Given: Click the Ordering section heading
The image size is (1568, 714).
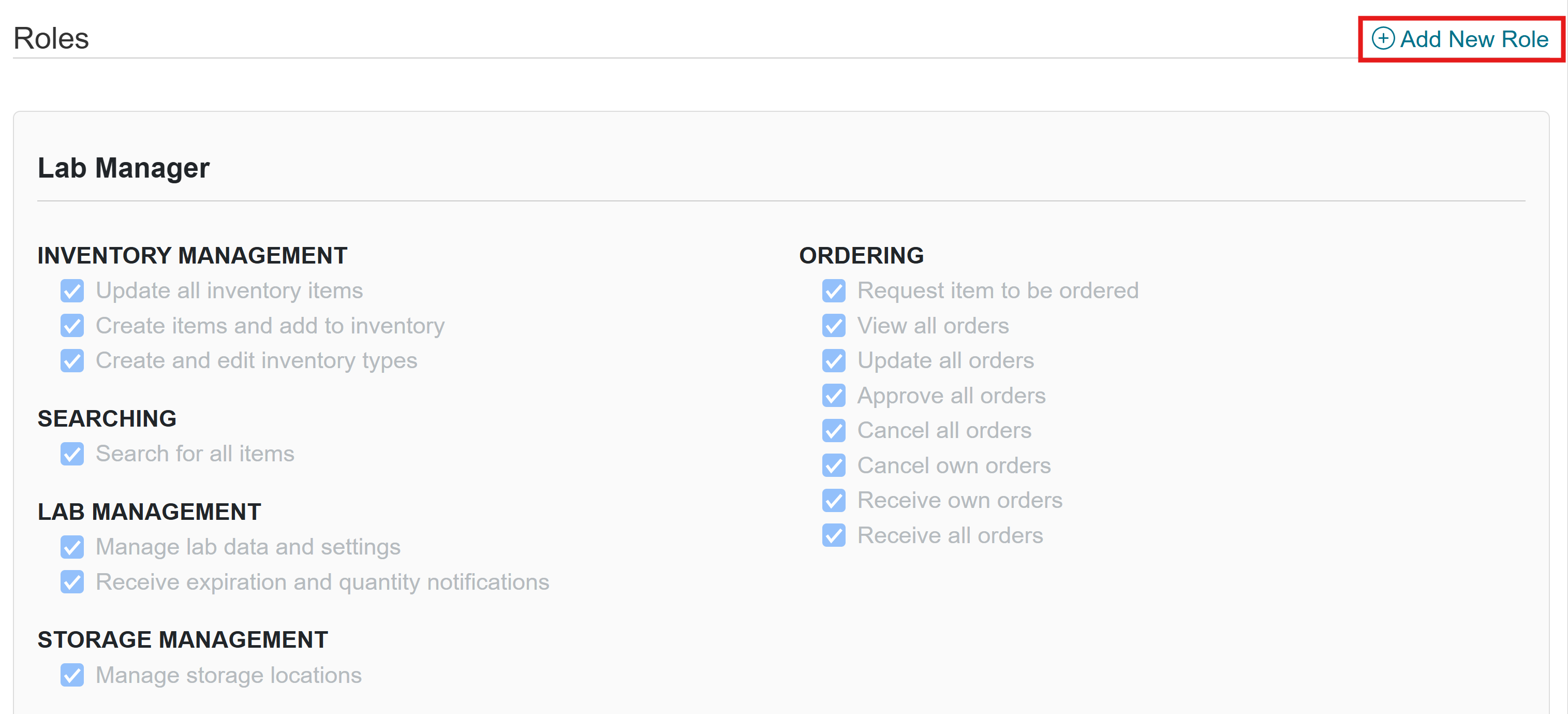Looking at the screenshot, I should click(x=861, y=256).
